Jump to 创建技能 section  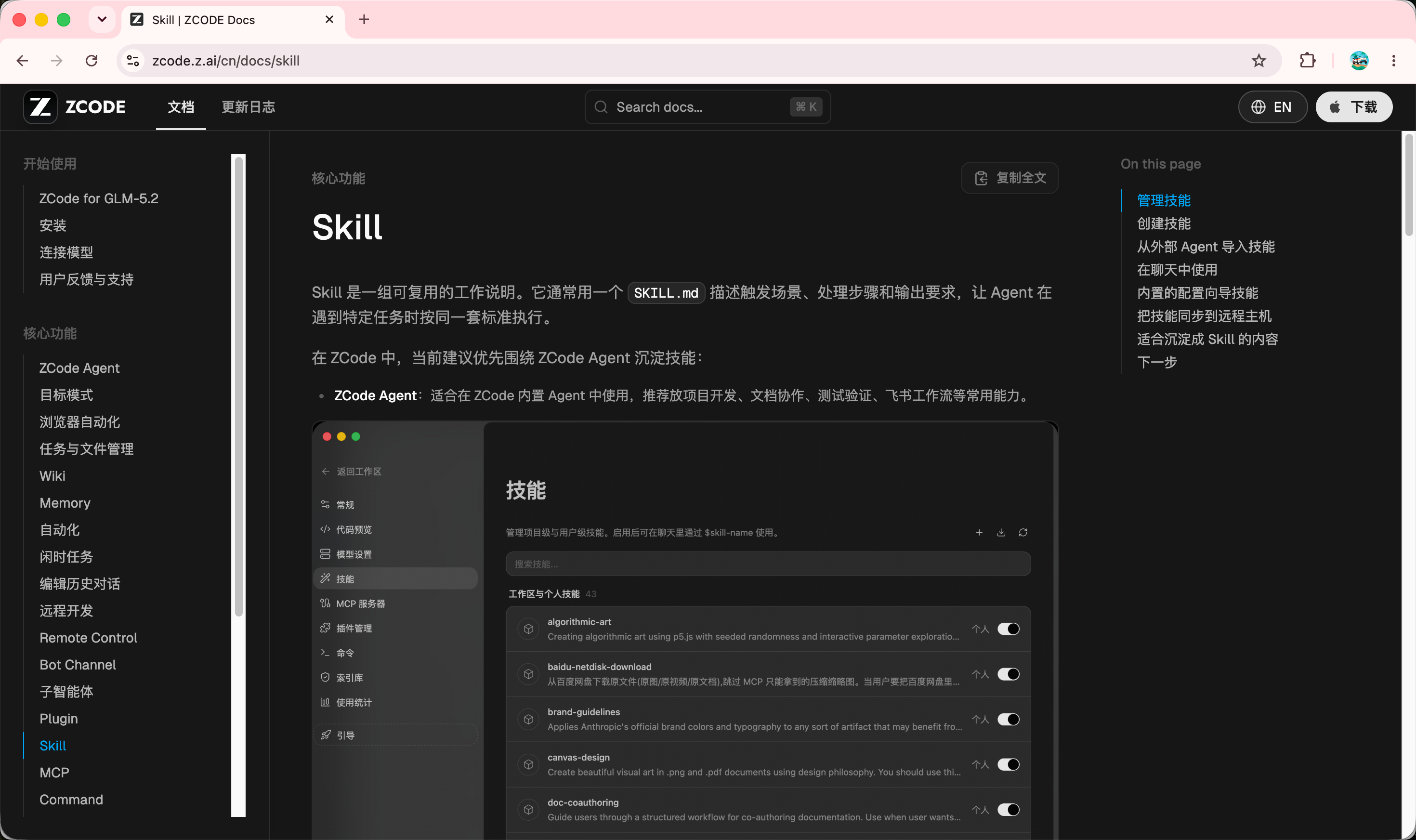pos(1164,223)
